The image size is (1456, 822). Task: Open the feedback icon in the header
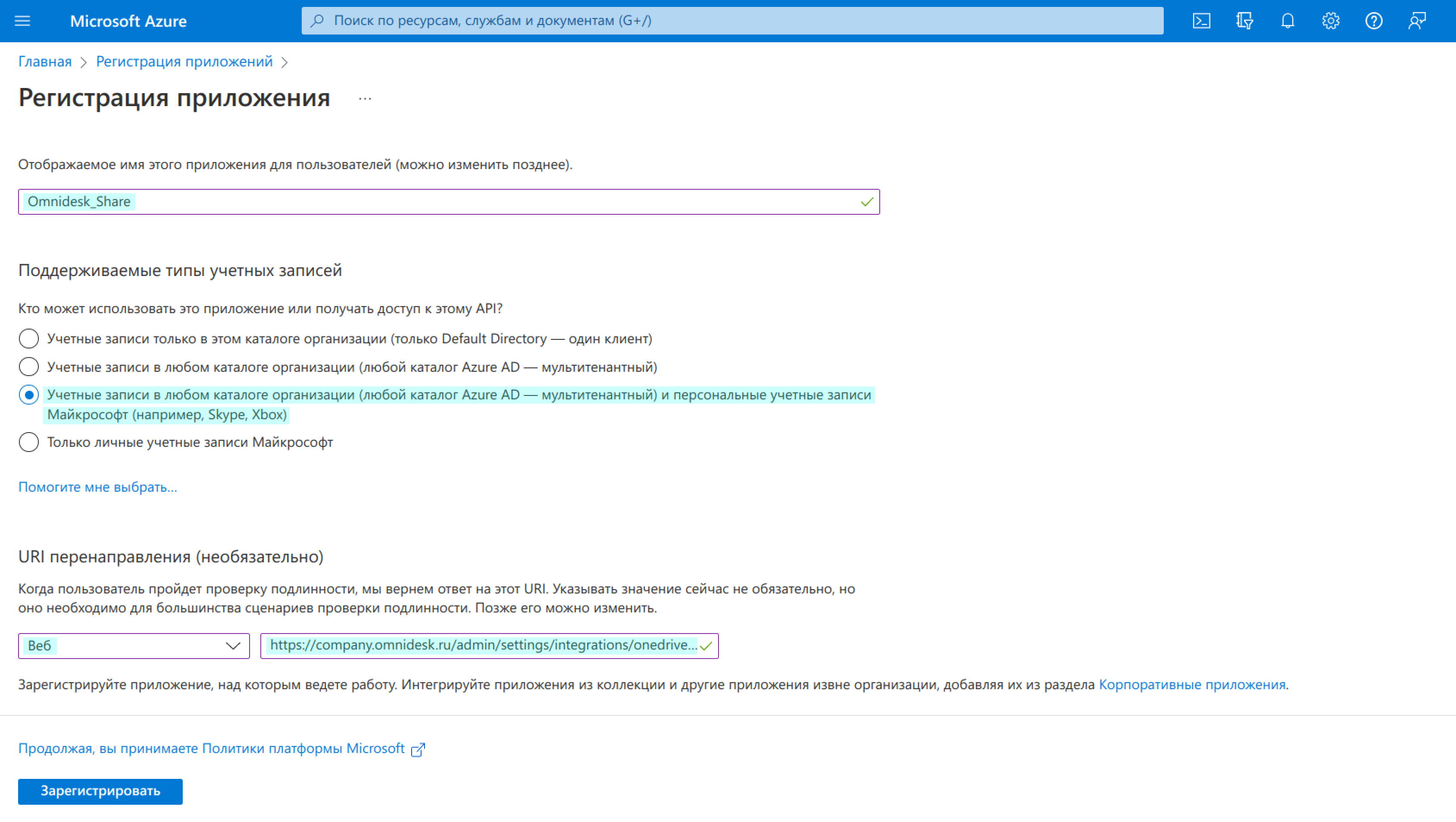click(x=1417, y=21)
